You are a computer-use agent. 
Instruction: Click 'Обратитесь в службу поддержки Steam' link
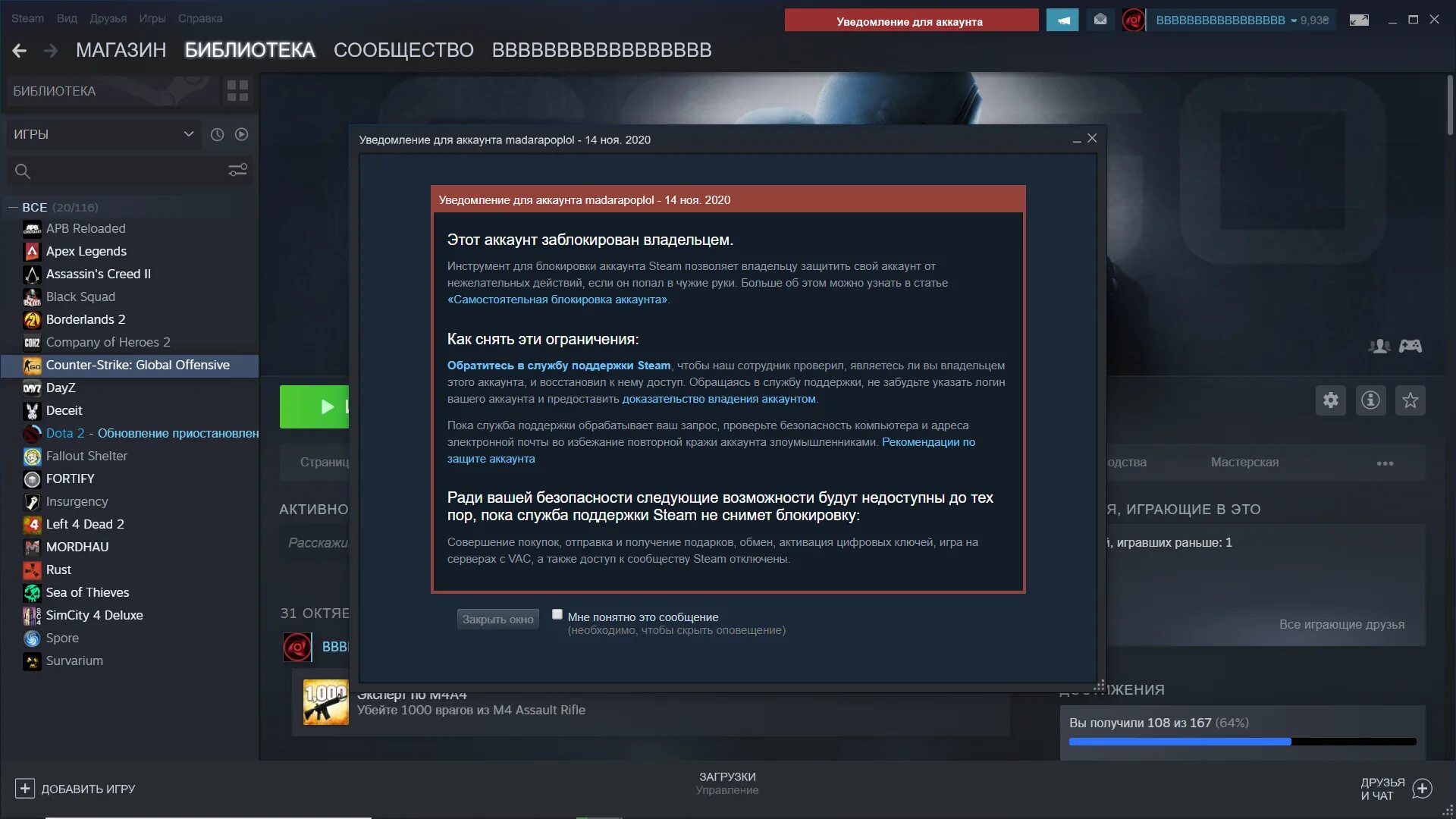point(559,366)
